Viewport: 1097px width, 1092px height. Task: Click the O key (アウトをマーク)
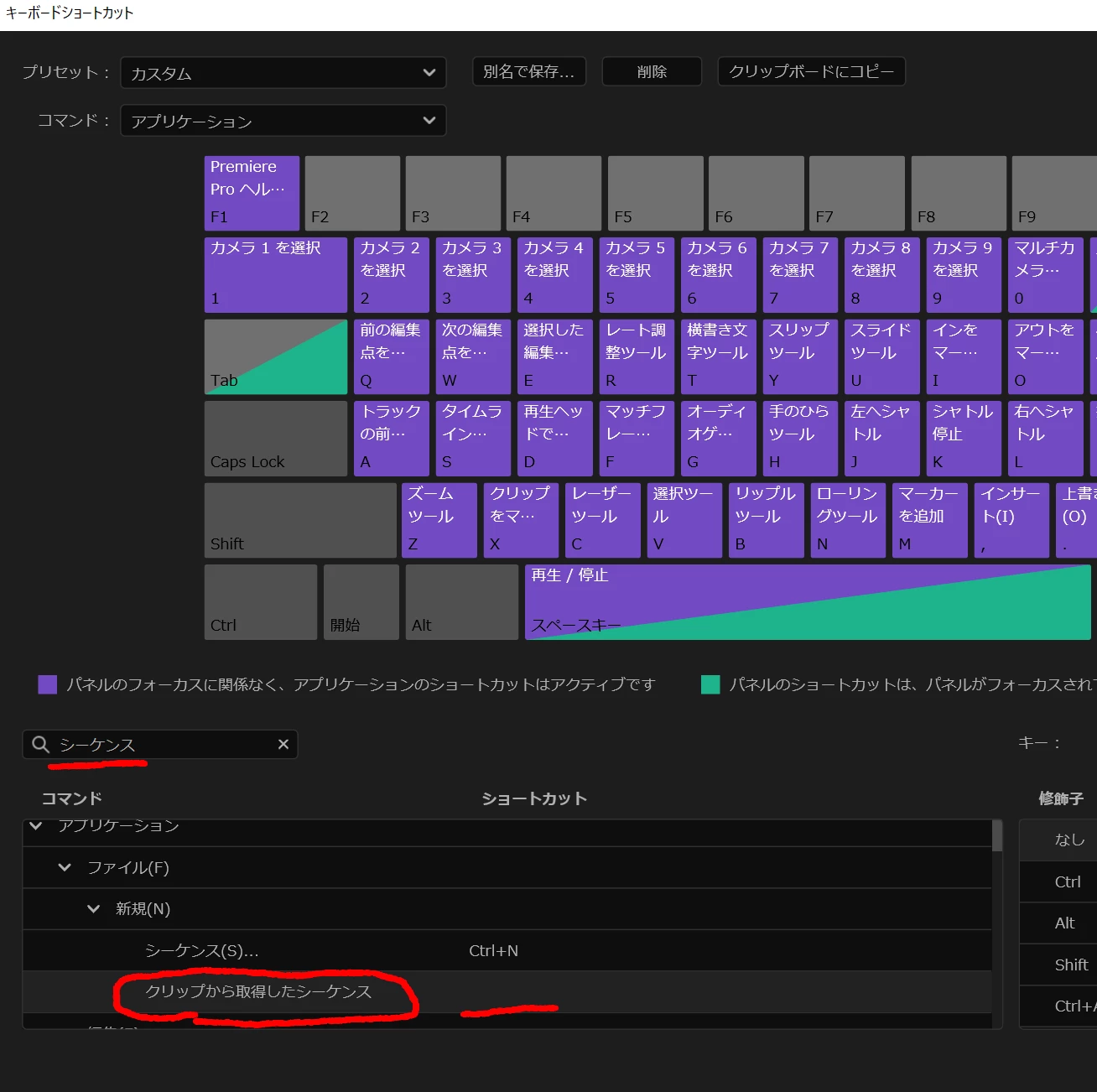(1046, 356)
